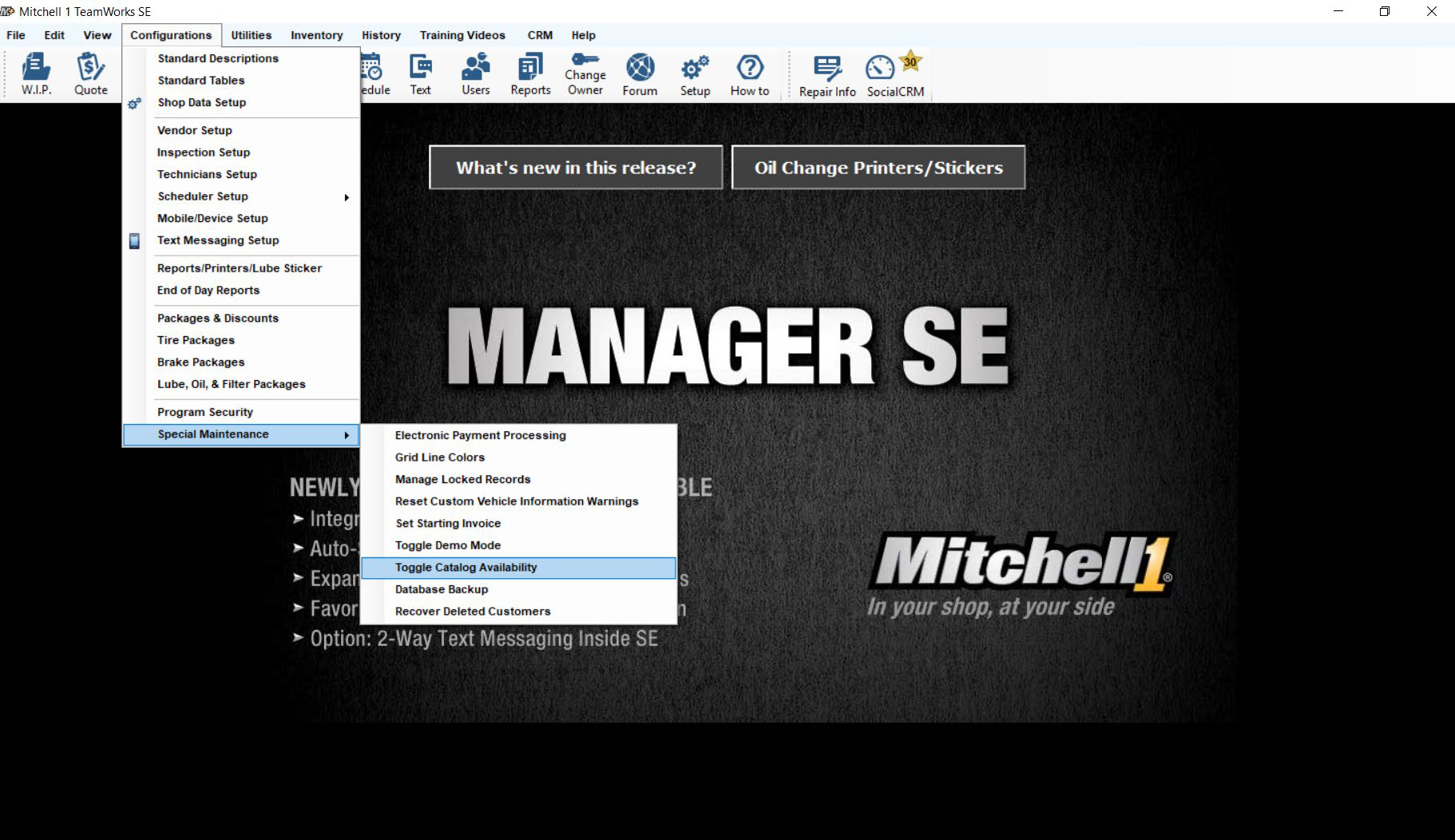Click the Change Owner icon
Viewport: 1455px width, 840px height.
585,73
